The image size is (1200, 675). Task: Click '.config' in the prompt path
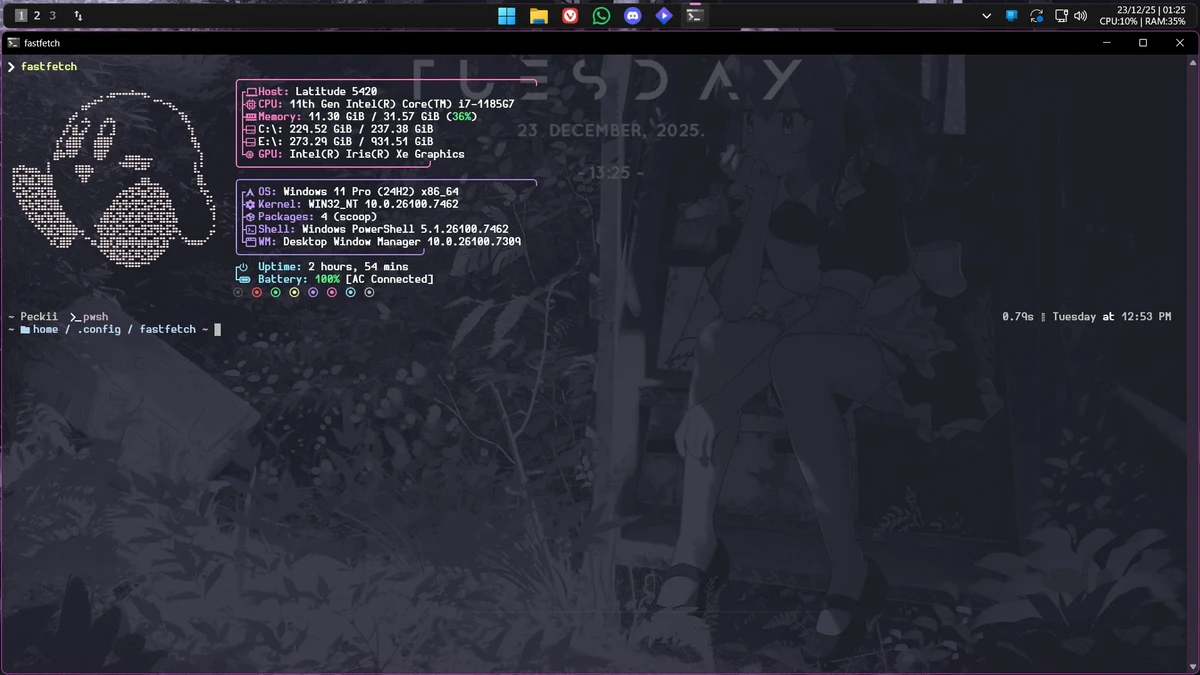tap(99, 330)
